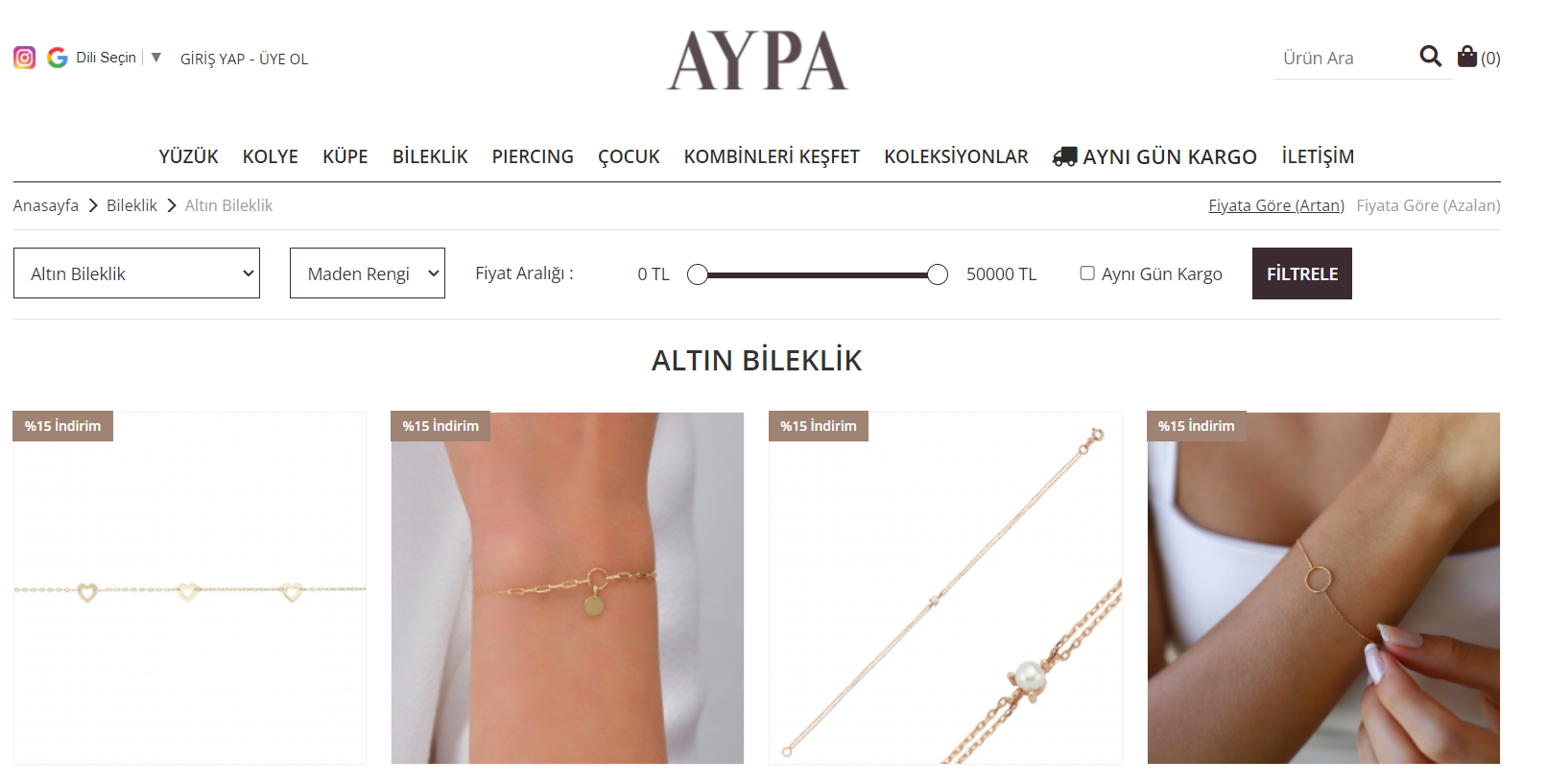The height and width of the screenshot is (784, 1547).
Task: Enable the Aynı Gün Kargo checkbox
Action: tap(1087, 273)
